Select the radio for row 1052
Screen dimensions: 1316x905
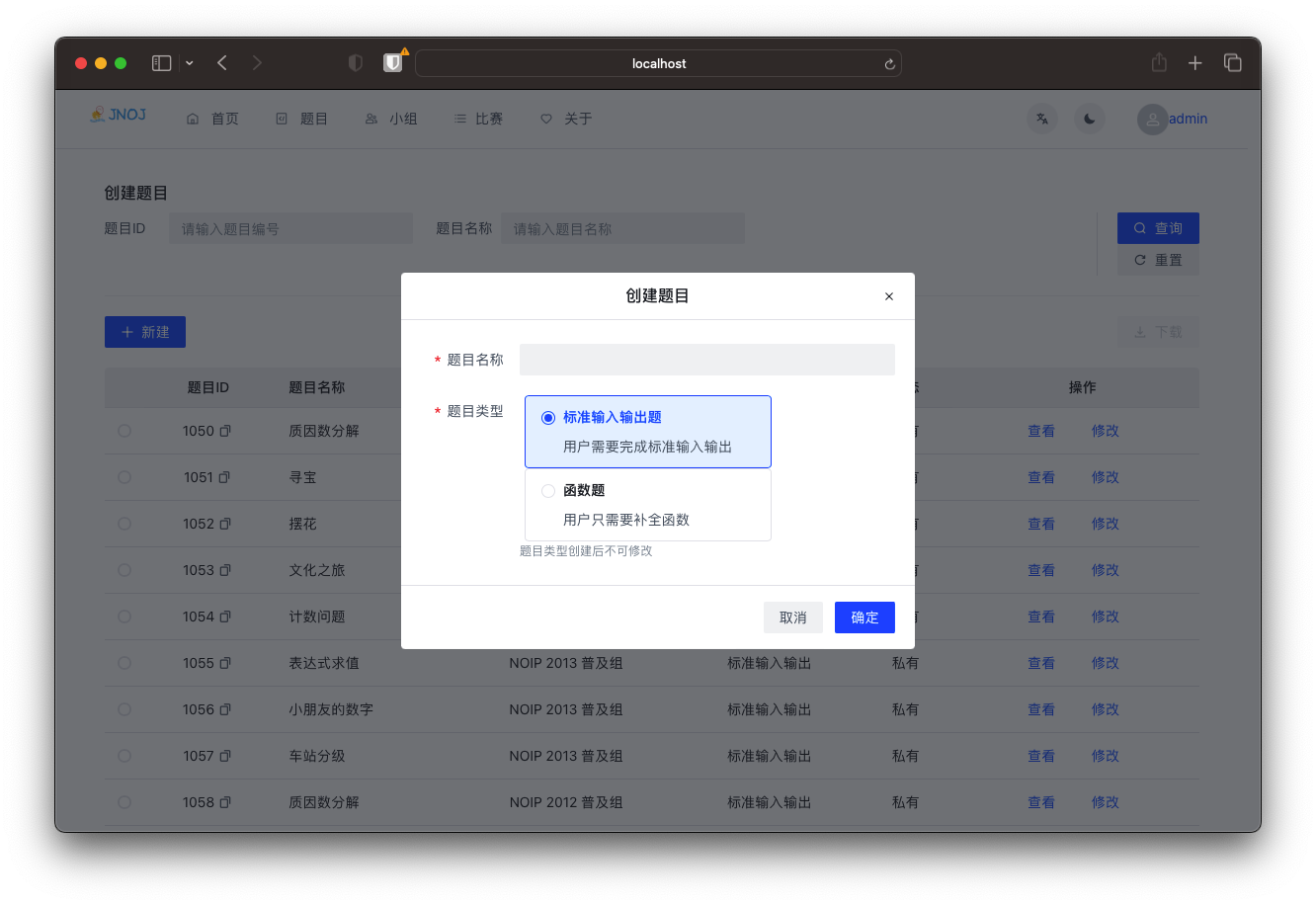(124, 524)
